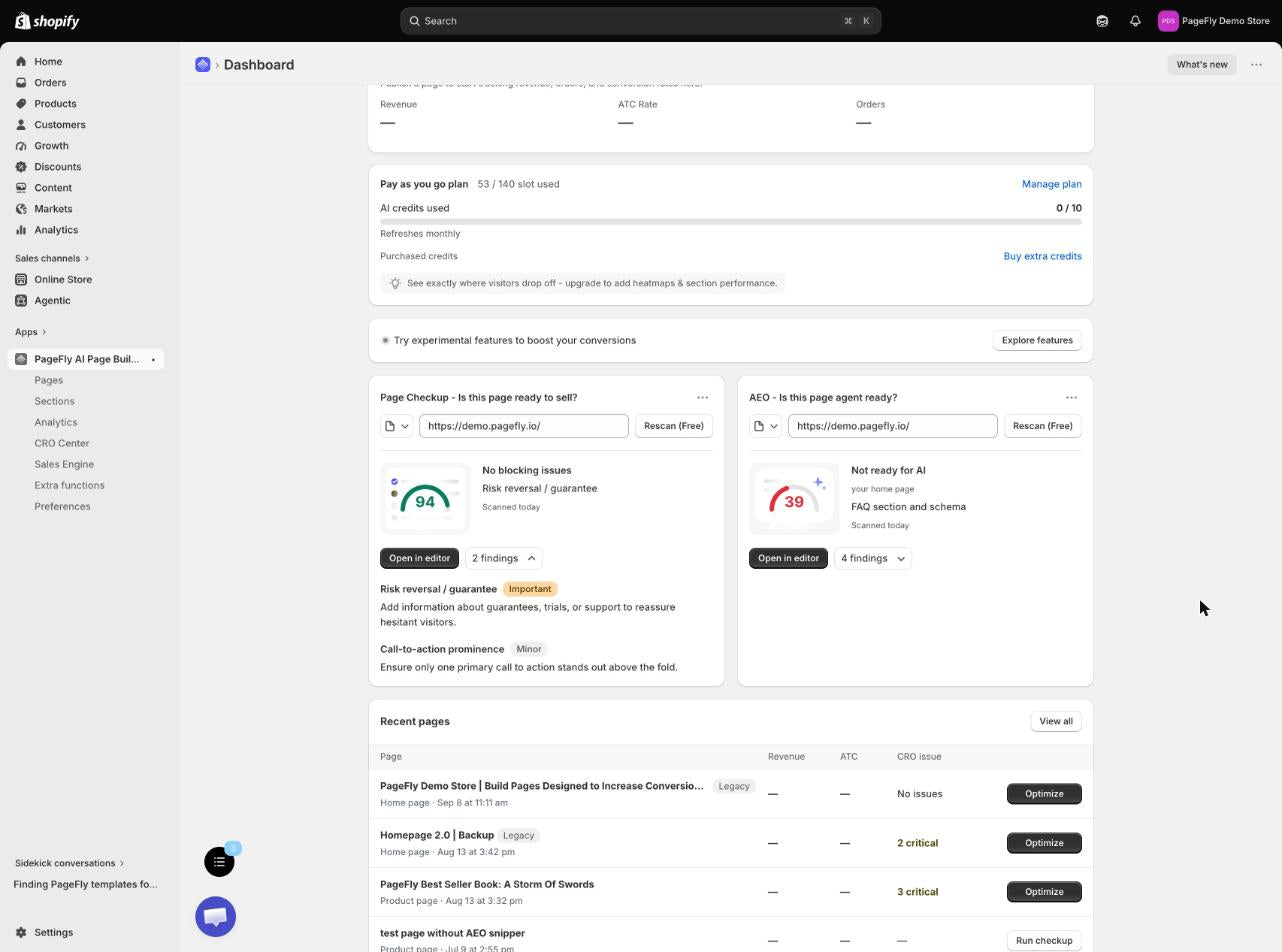Open the Sidekick assistant icon in top bar
The image size is (1282, 952).
(x=1102, y=21)
